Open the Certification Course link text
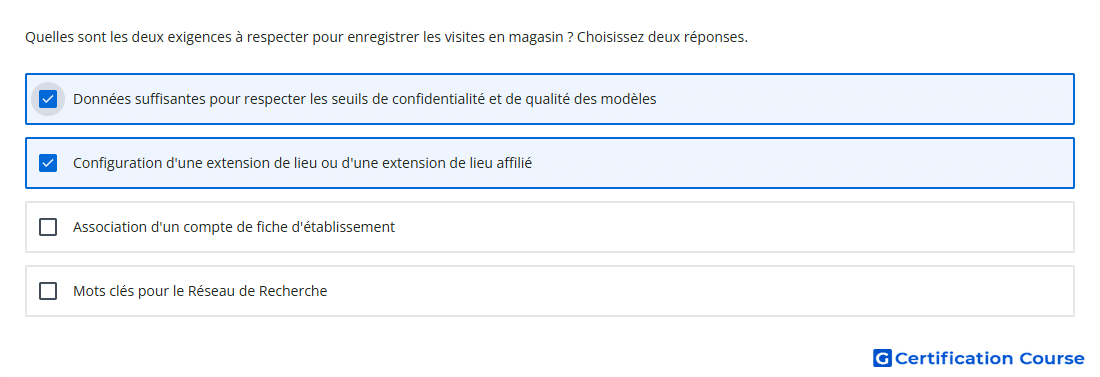Image resolution: width=1100 pixels, height=377 pixels. [989, 359]
